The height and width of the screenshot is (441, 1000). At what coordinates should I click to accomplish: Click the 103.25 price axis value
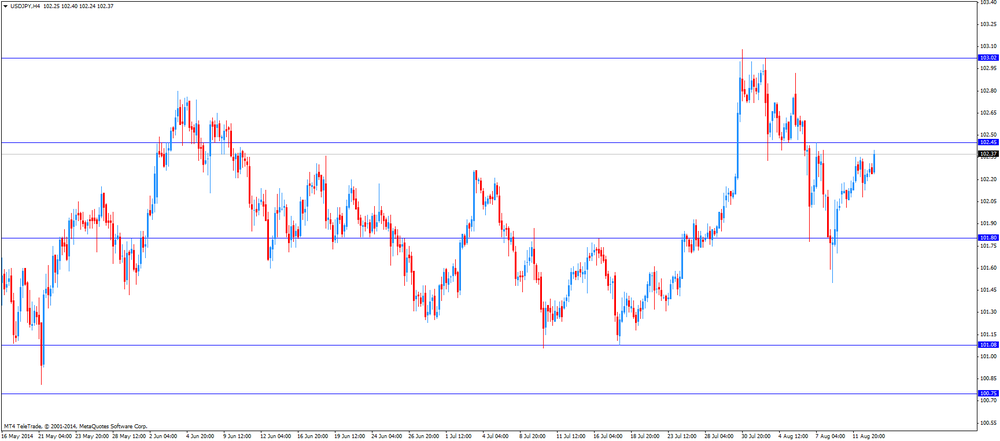(x=989, y=24)
